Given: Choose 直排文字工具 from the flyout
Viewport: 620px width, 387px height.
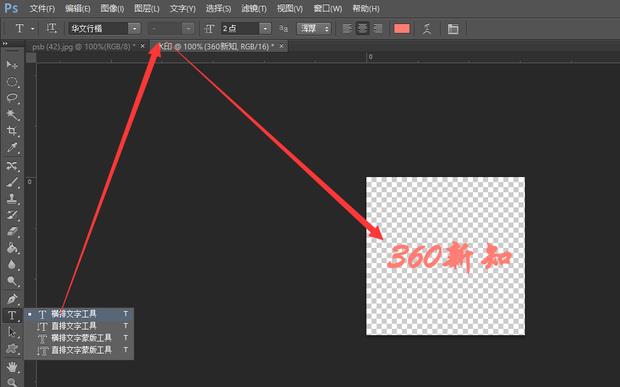Looking at the screenshot, I should (79, 326).
